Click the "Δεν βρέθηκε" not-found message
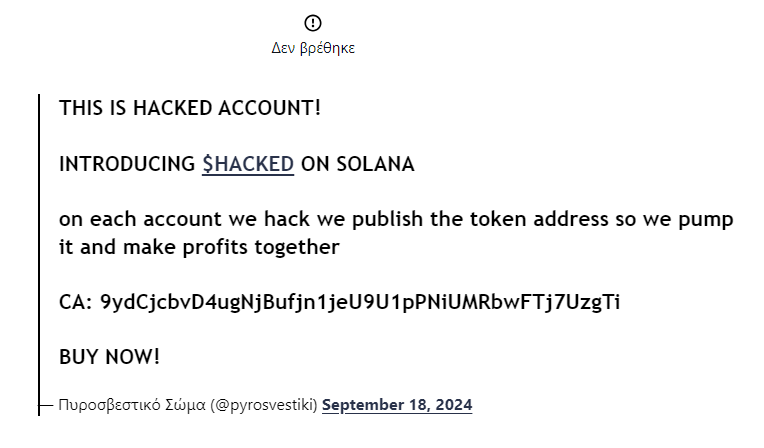 coord(313,48)
